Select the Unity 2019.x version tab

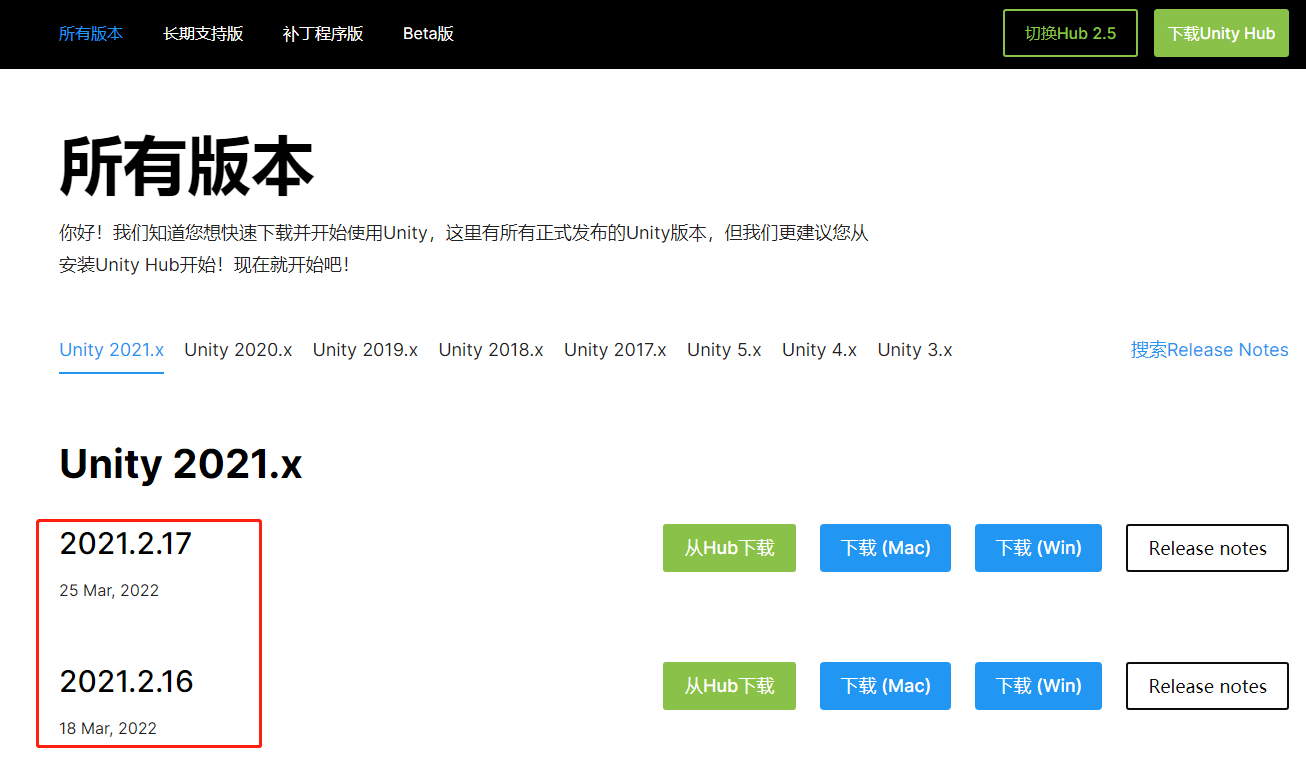click(x=365, y=350)
